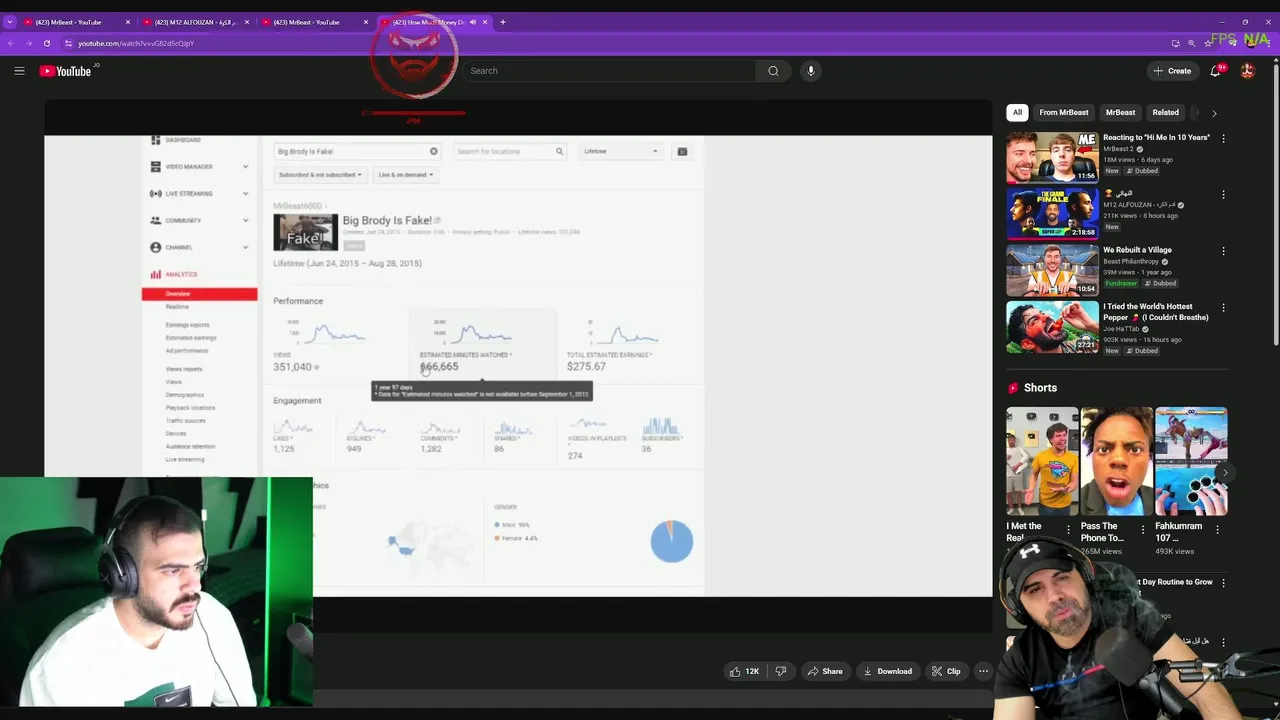Open the Fahkumram 107 short
This screenshot has width=1280, height=720.
(x=1191, y=461)
